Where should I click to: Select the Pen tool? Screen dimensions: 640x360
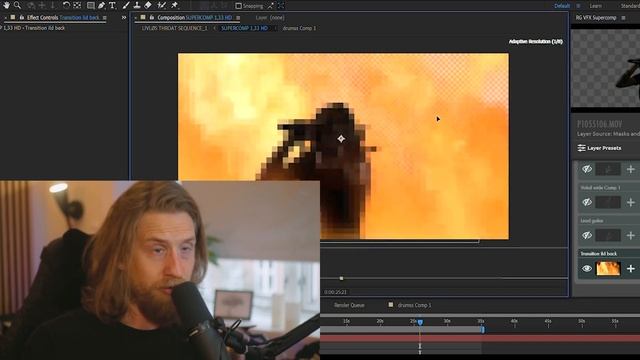(x=101, y=5)
